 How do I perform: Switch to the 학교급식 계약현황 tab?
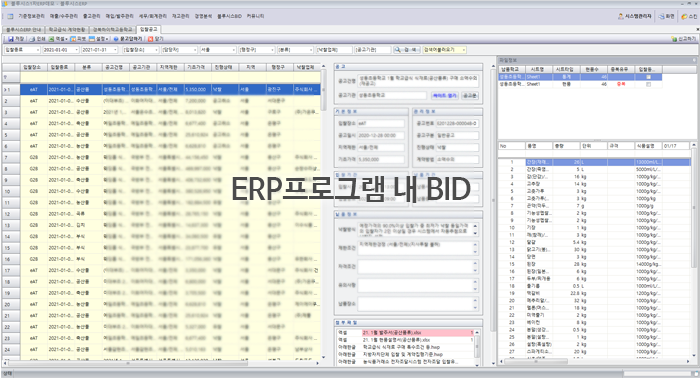tap(67, 29)
